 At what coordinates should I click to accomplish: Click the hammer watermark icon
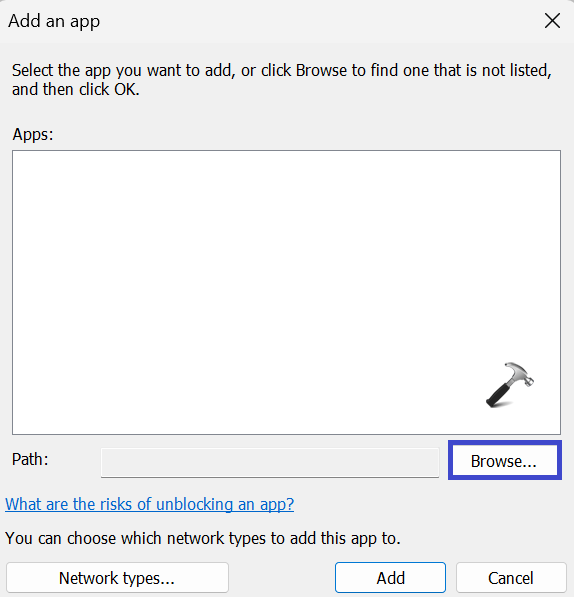510,385
